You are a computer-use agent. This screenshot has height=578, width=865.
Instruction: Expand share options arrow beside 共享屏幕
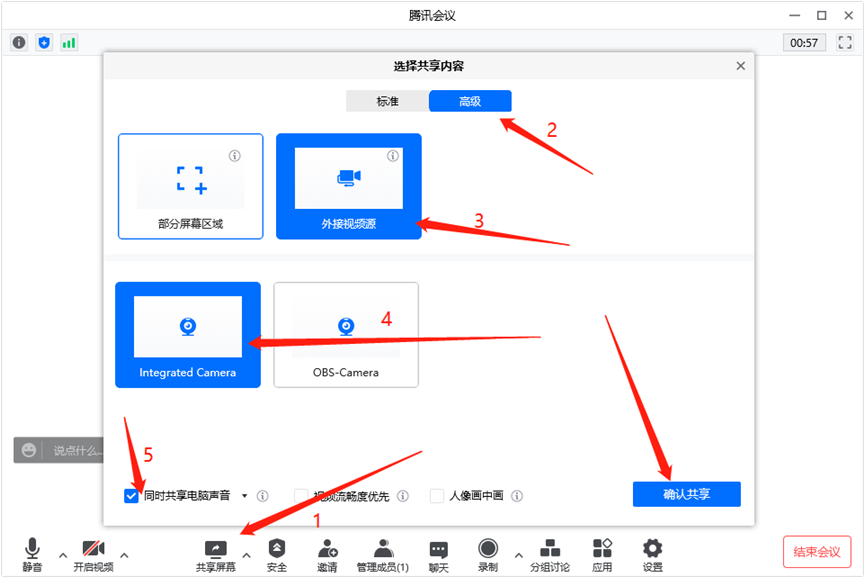pyautogui.click(x=247, y=555)
